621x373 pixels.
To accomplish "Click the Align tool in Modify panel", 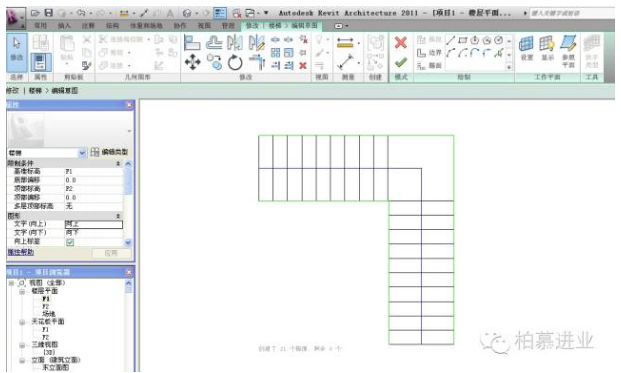I will [192, 43].
